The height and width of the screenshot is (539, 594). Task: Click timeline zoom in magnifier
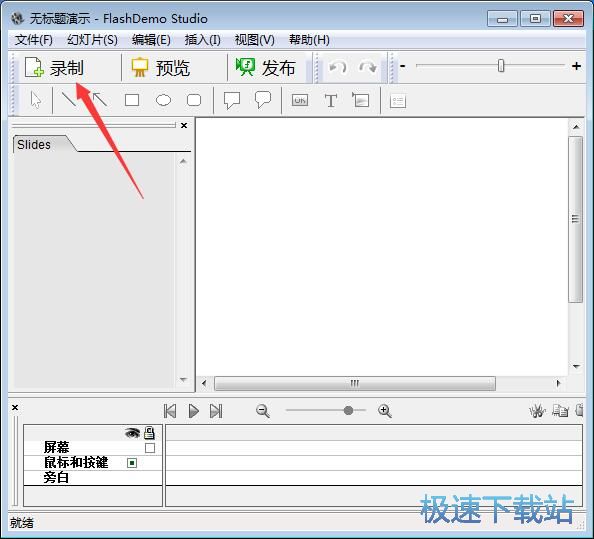click(385, 411)
